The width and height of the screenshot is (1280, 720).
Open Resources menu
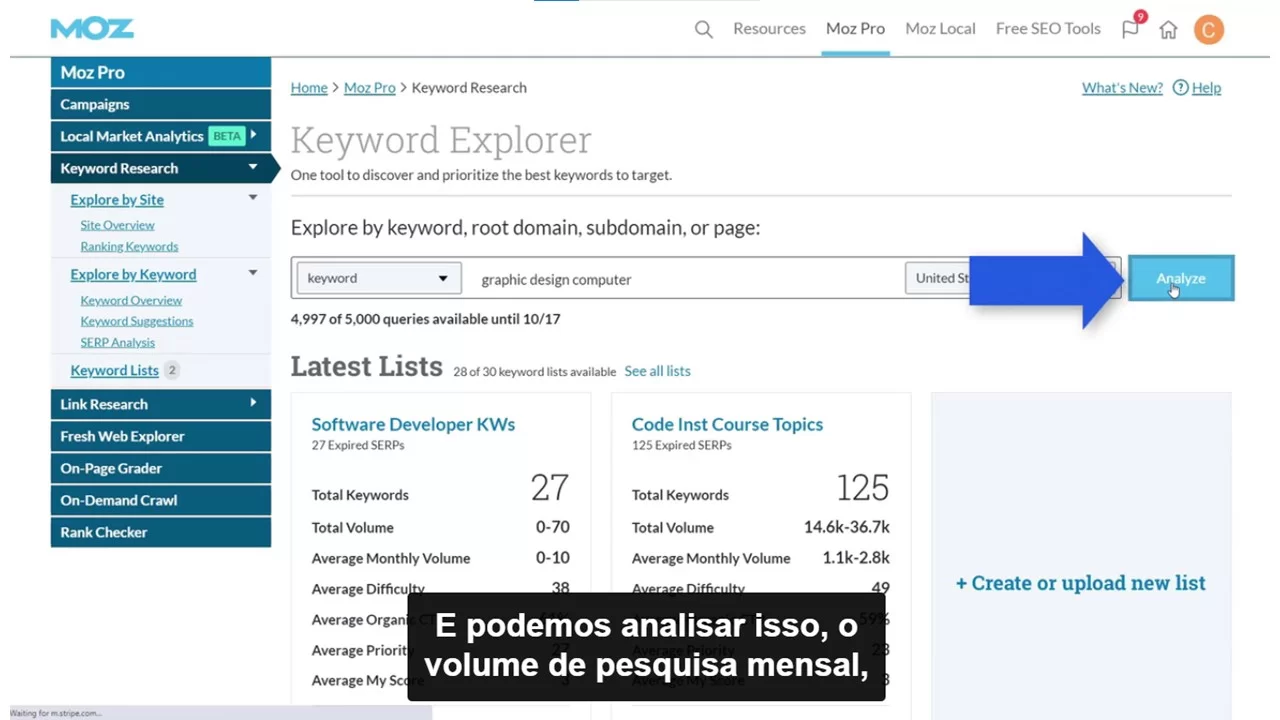click(x=769, y=29)
